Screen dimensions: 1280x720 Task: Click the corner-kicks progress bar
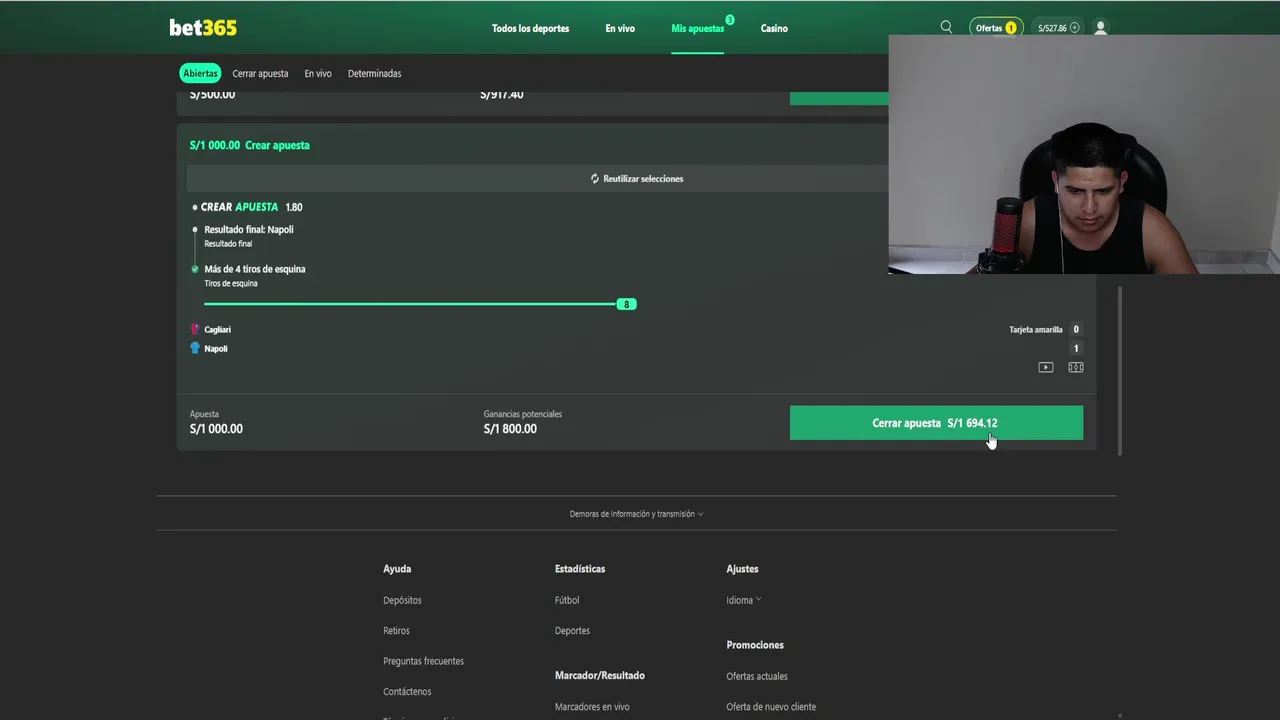[x=410, y=304]
